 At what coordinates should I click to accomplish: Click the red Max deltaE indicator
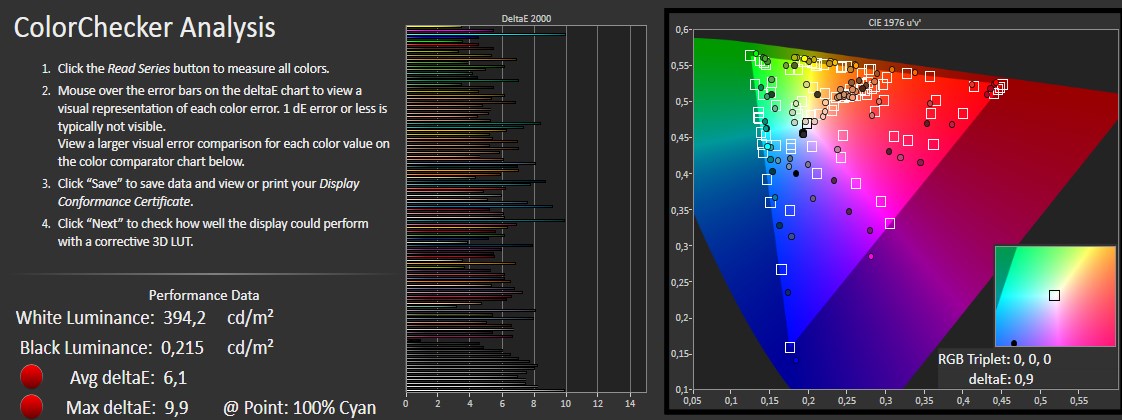click(x=33, y=407)
